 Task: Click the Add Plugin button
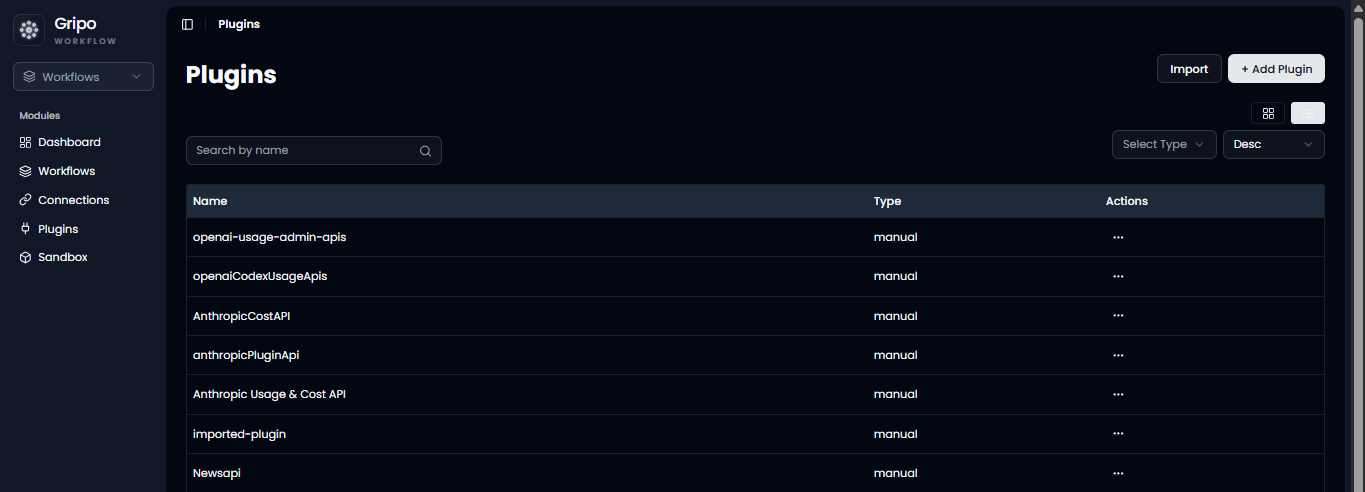pos(1276,69)
